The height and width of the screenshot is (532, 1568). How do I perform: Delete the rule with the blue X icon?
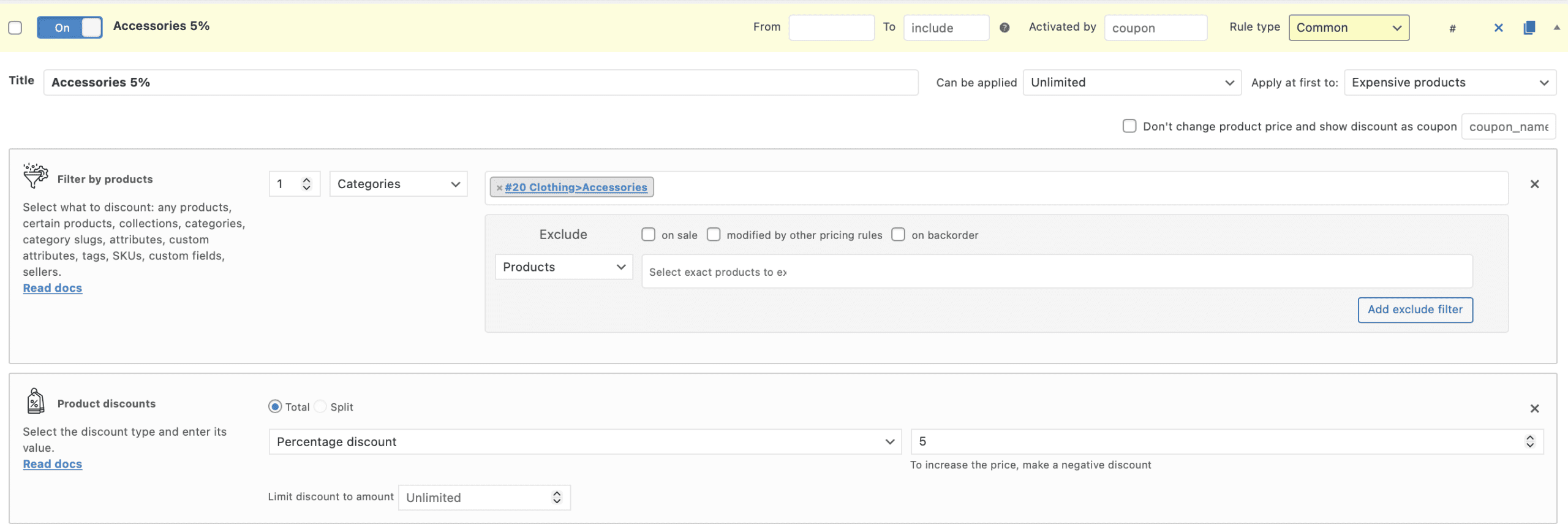(x=1498, y=28)
